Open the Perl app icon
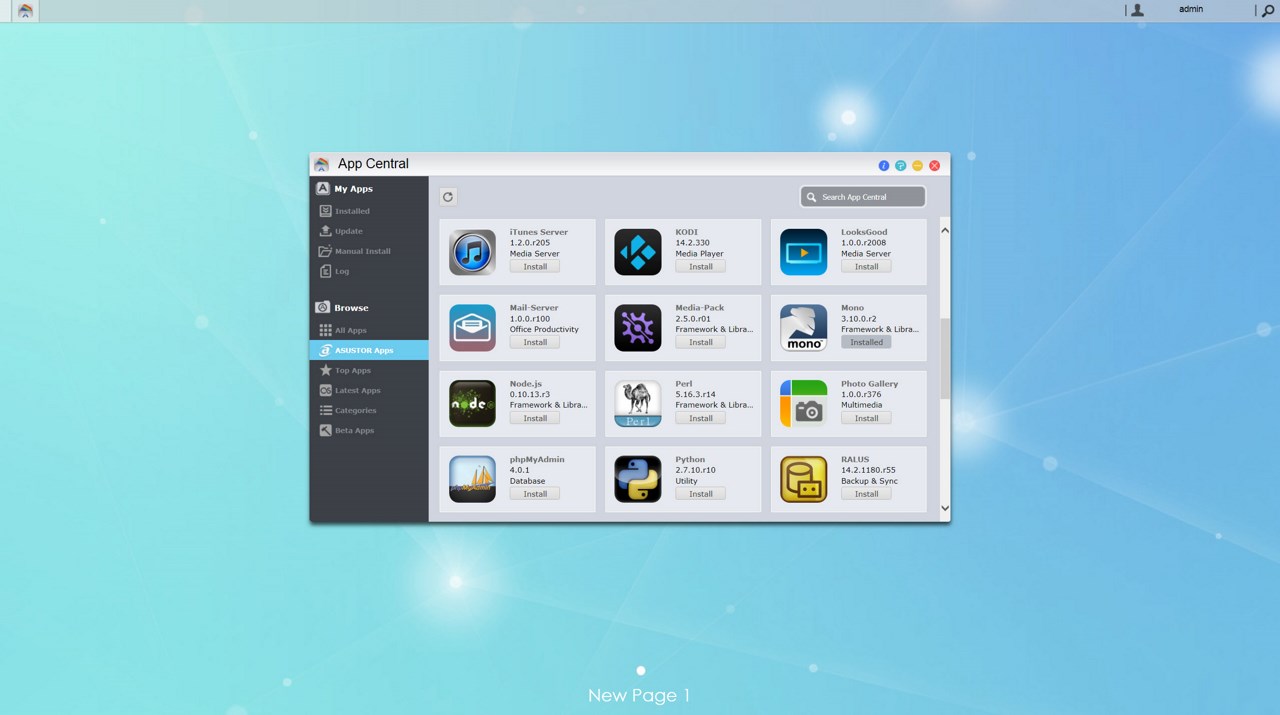This screenshot has width=1280, height=715. coord(638,404)
